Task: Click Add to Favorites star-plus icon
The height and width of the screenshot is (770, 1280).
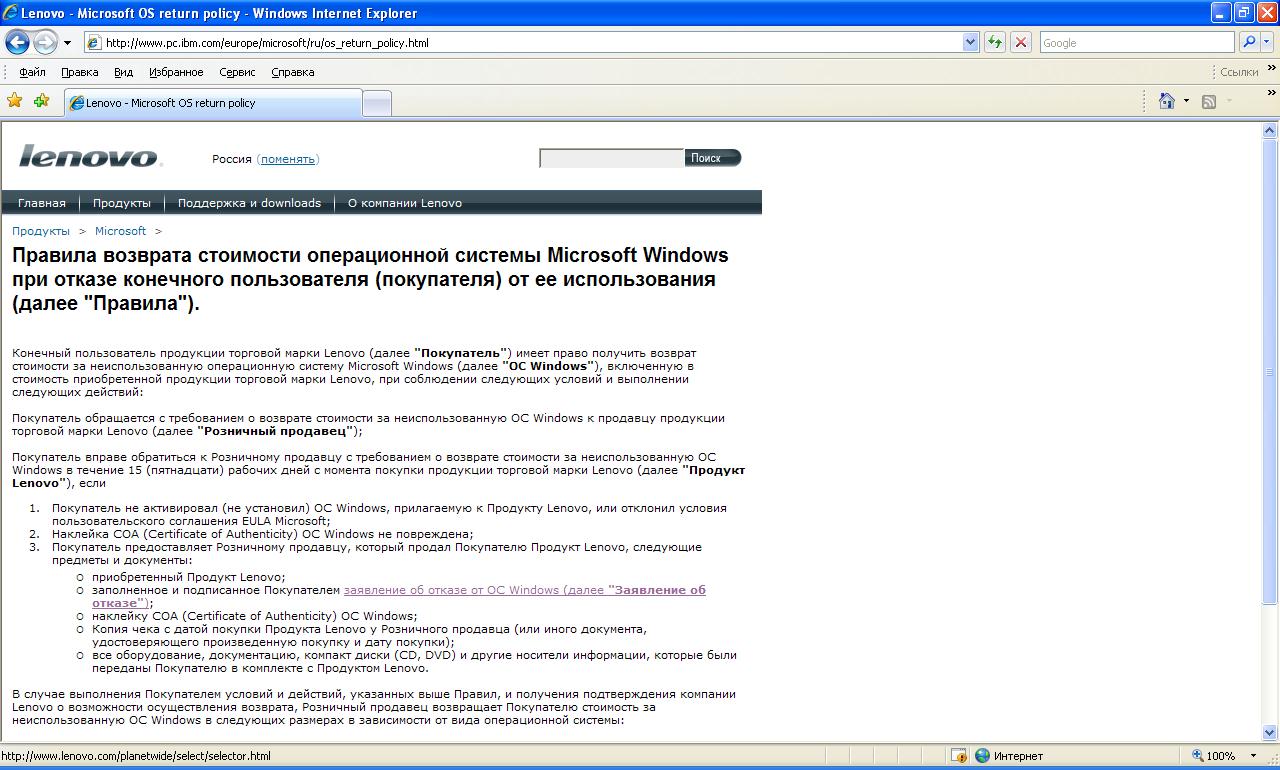Action: tap(41, 101)
